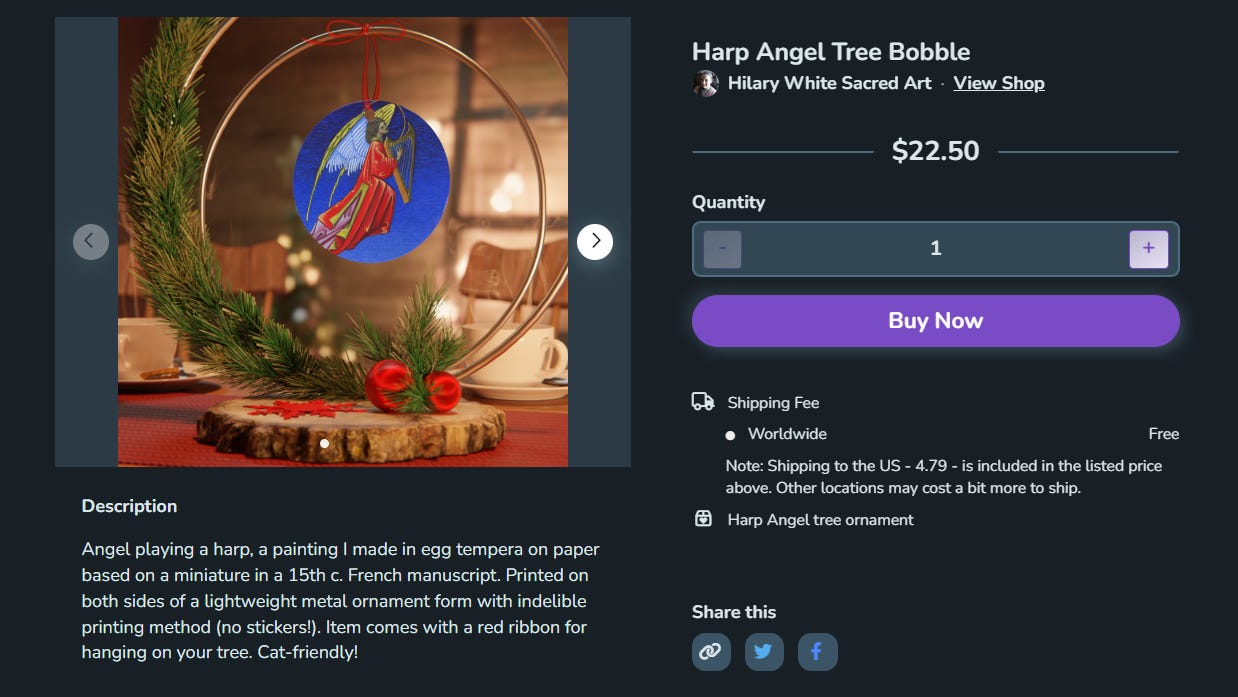Increase quantity with the plus button
Viewport: 1238px width, 697px height.
click(1148, 249)
